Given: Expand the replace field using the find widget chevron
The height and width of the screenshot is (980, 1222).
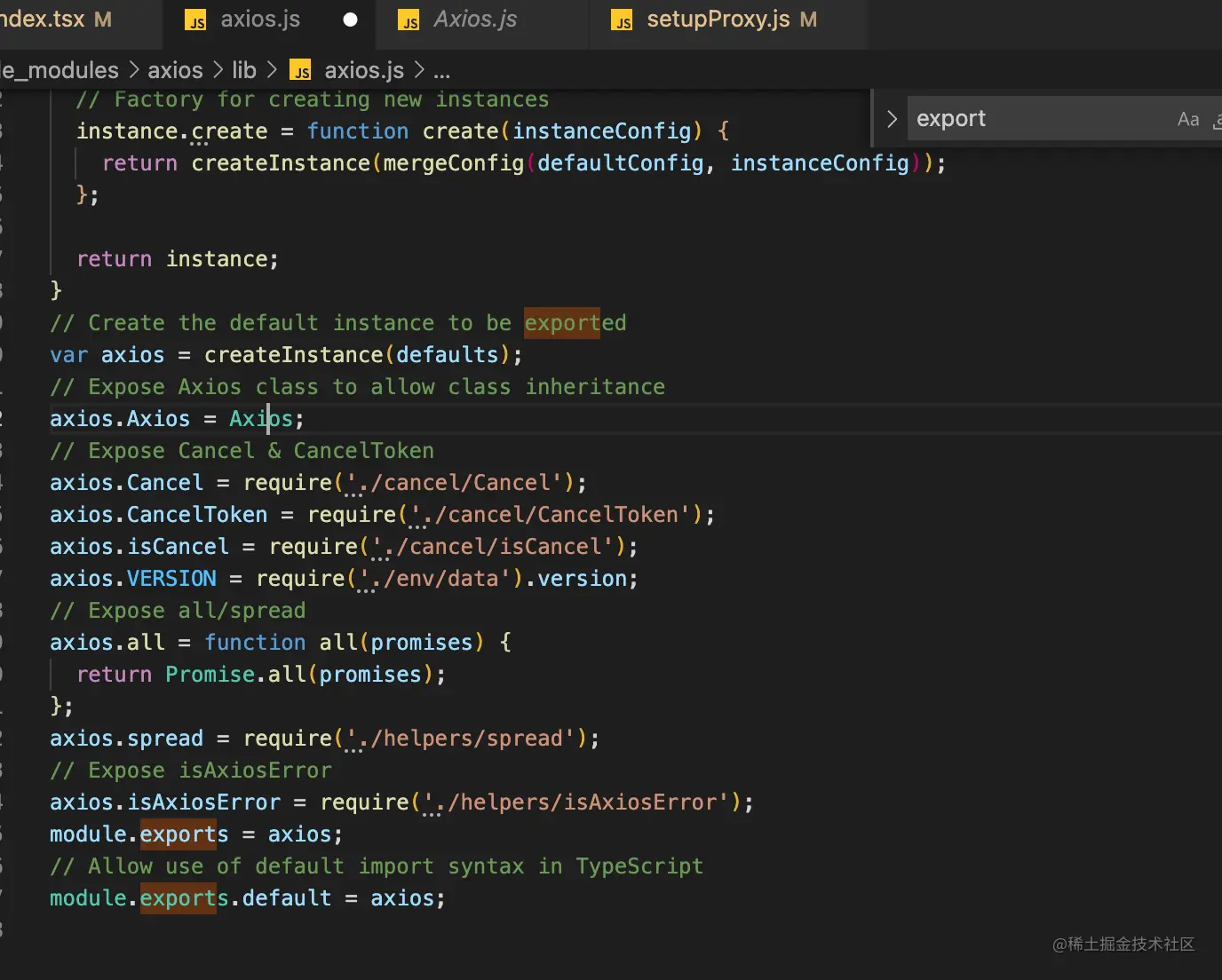Looking at the screenshot, I should pyautogui.click(x=893, y=119).
